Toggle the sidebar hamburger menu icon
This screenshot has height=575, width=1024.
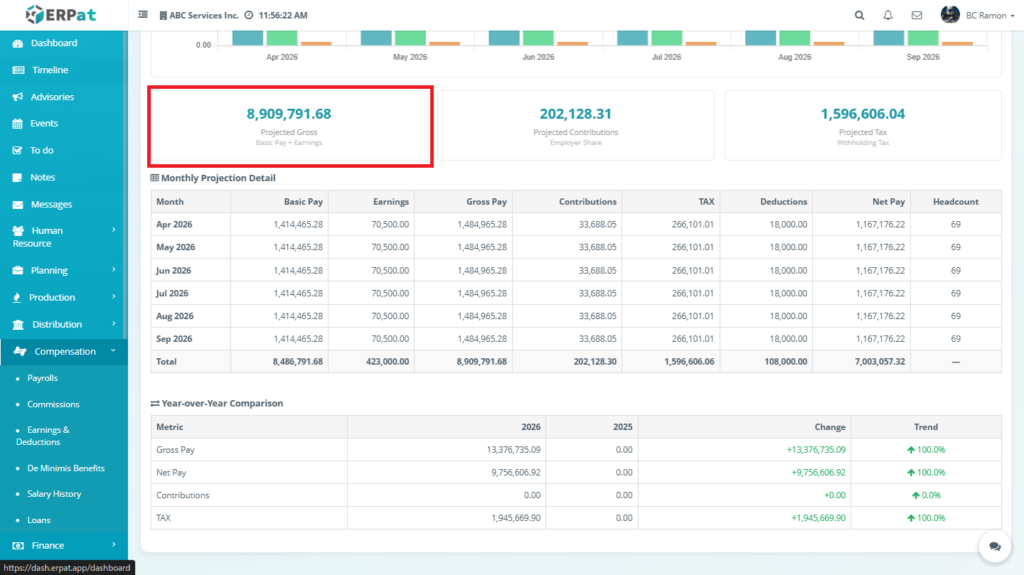(x=143, y=15)
